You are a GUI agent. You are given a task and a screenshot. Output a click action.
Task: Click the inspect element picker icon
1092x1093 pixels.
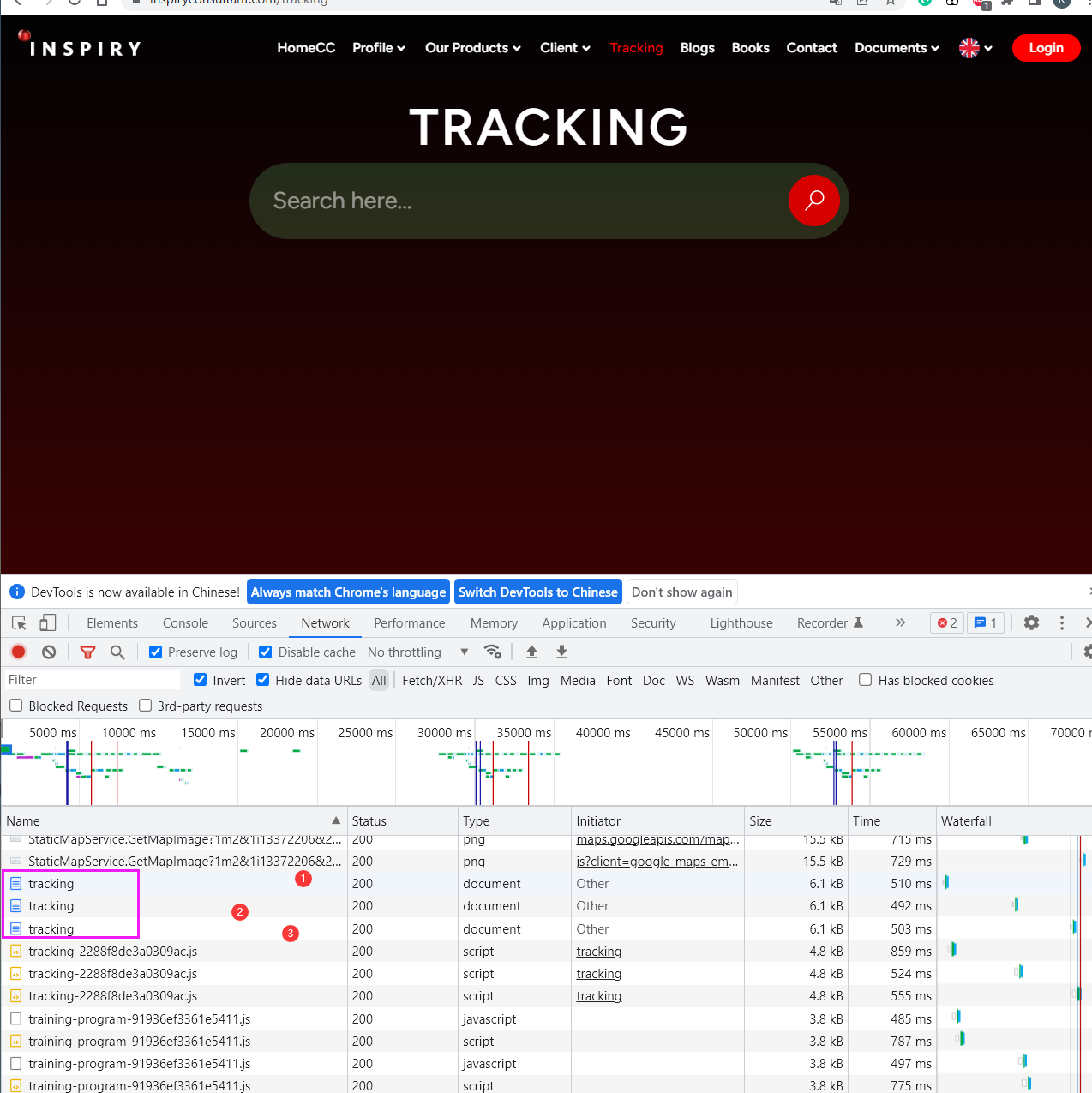[x=19, y=623]
